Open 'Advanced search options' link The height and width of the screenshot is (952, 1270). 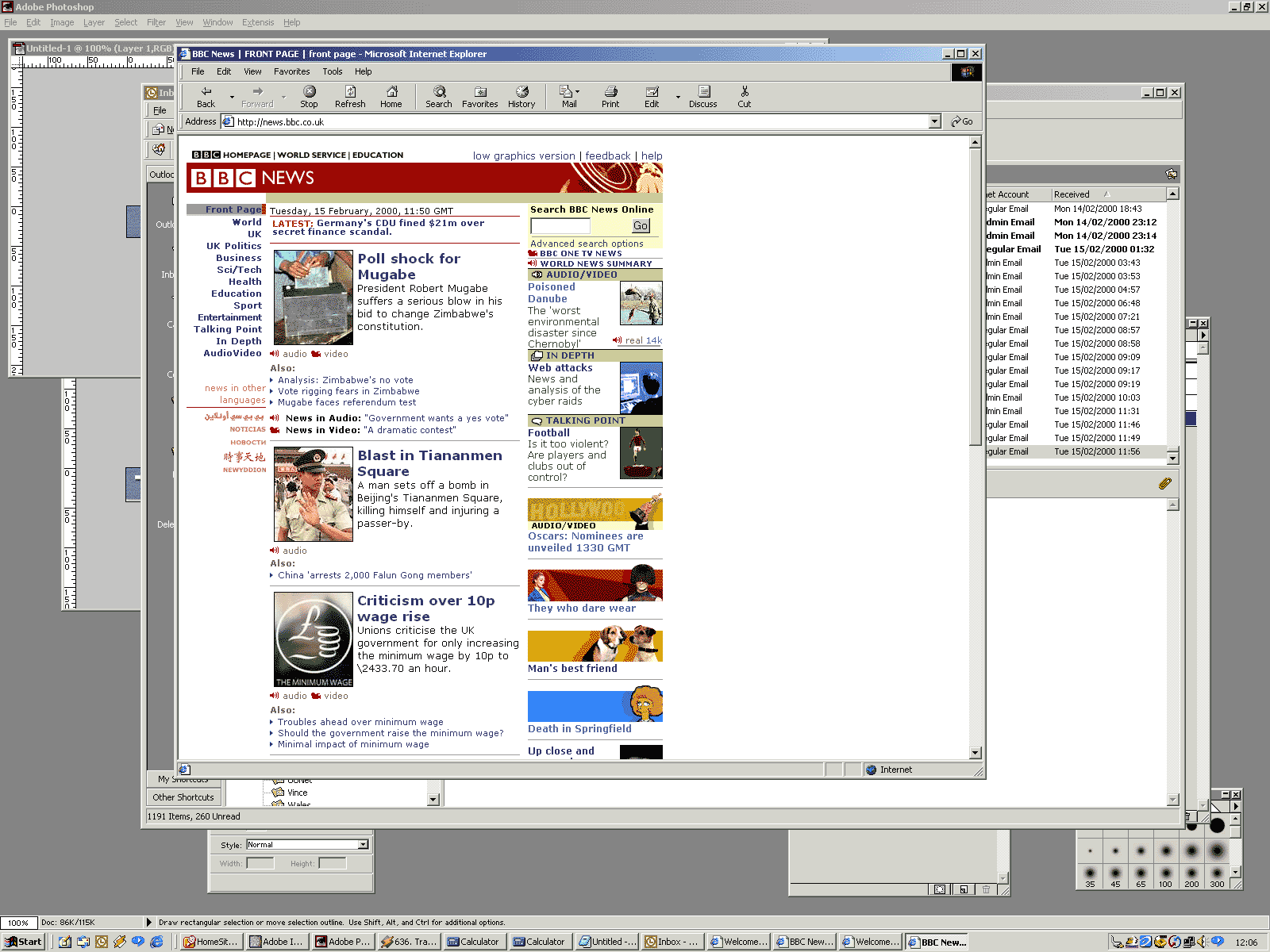point(587,244)
